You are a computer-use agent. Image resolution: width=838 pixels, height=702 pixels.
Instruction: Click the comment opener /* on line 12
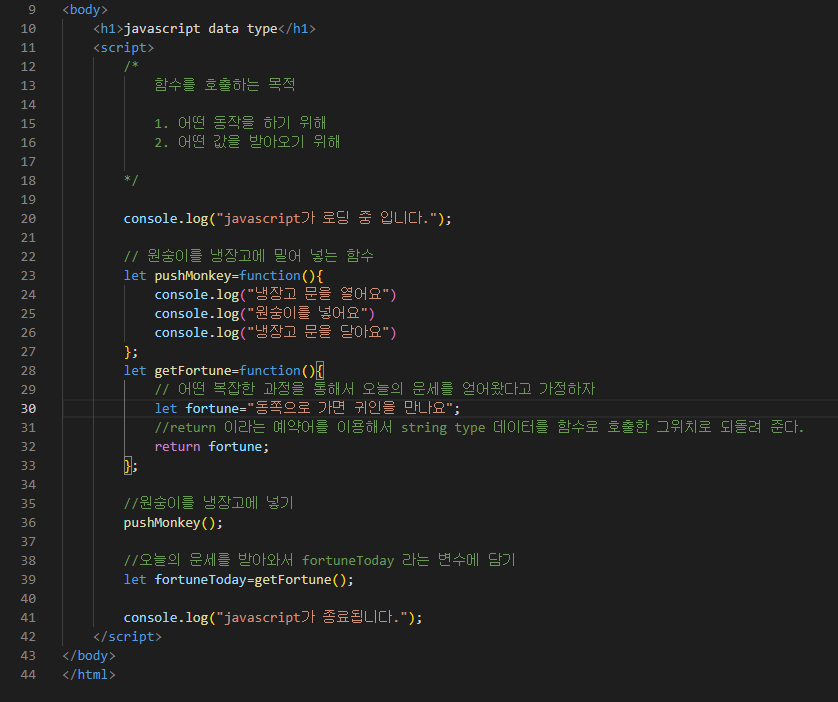131,67
